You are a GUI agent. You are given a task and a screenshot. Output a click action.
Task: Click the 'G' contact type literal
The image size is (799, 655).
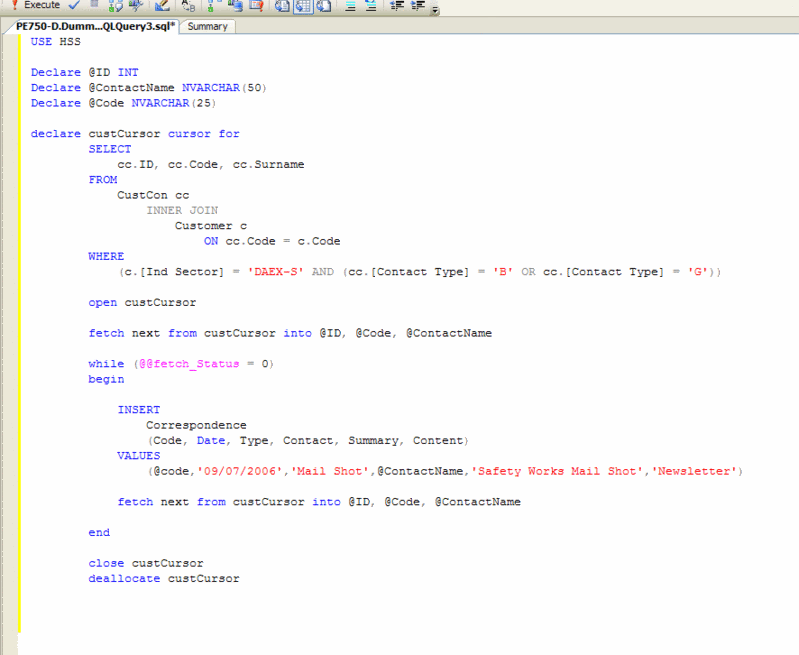coord(698,272)
